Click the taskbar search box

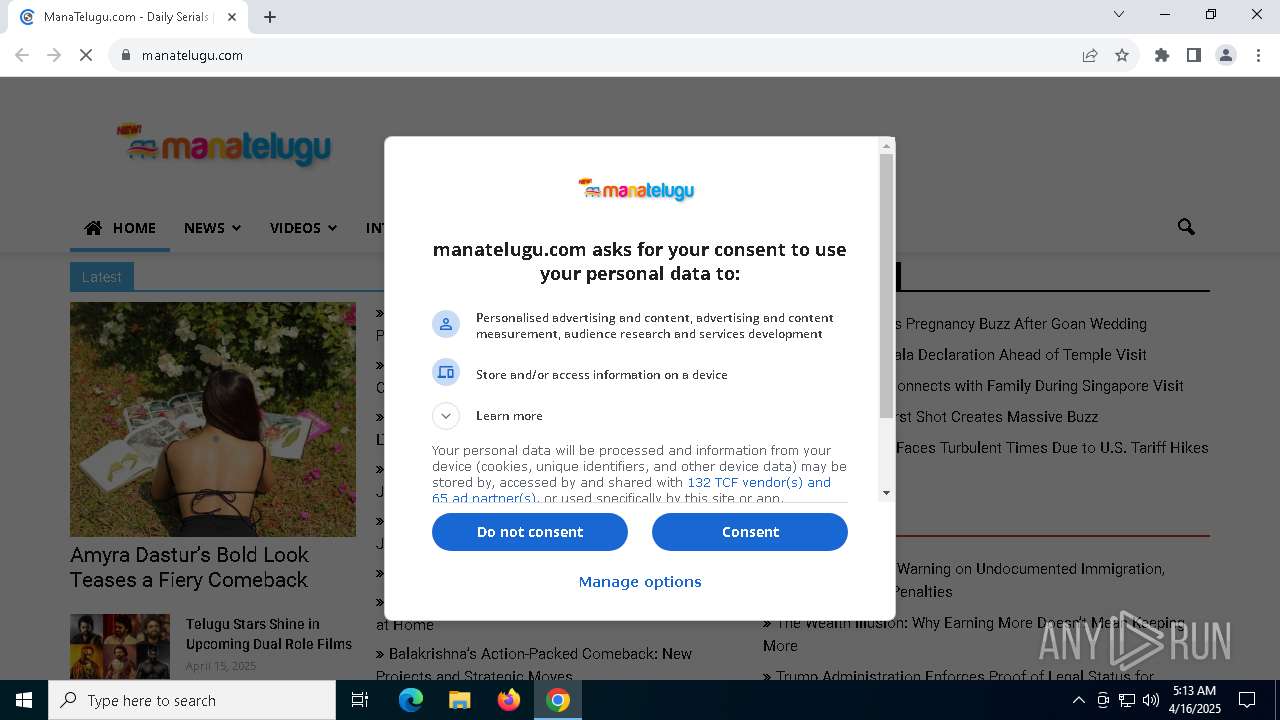(x=192, y=700)
